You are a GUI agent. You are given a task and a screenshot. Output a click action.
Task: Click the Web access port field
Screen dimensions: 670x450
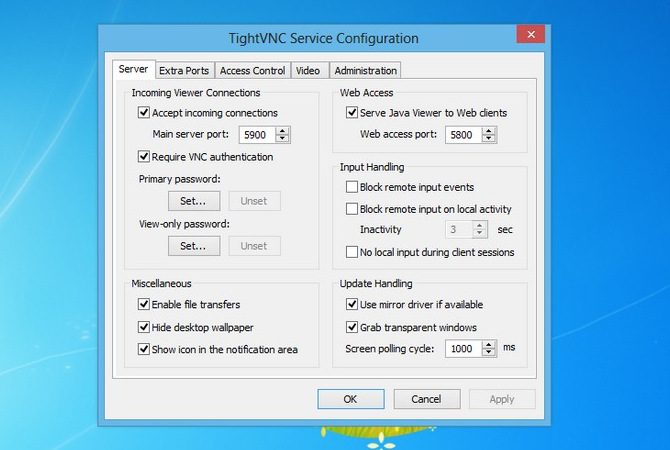(x=464, y=135)
